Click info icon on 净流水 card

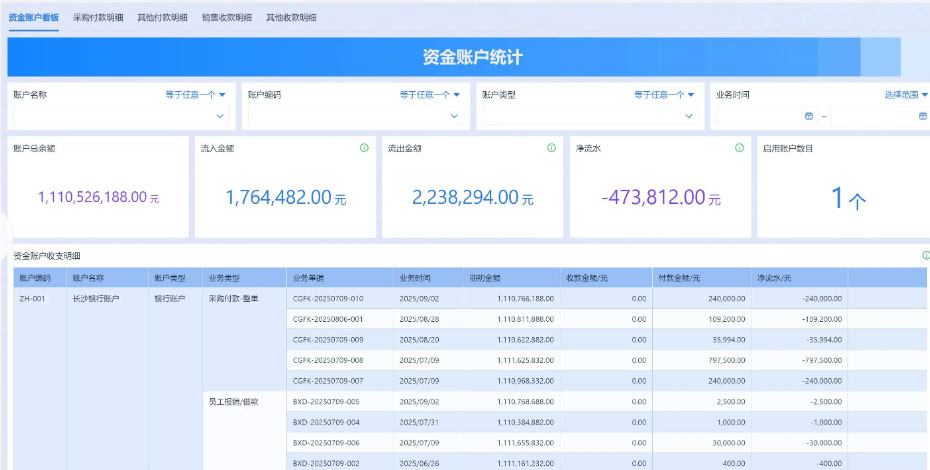click(739, 148)
